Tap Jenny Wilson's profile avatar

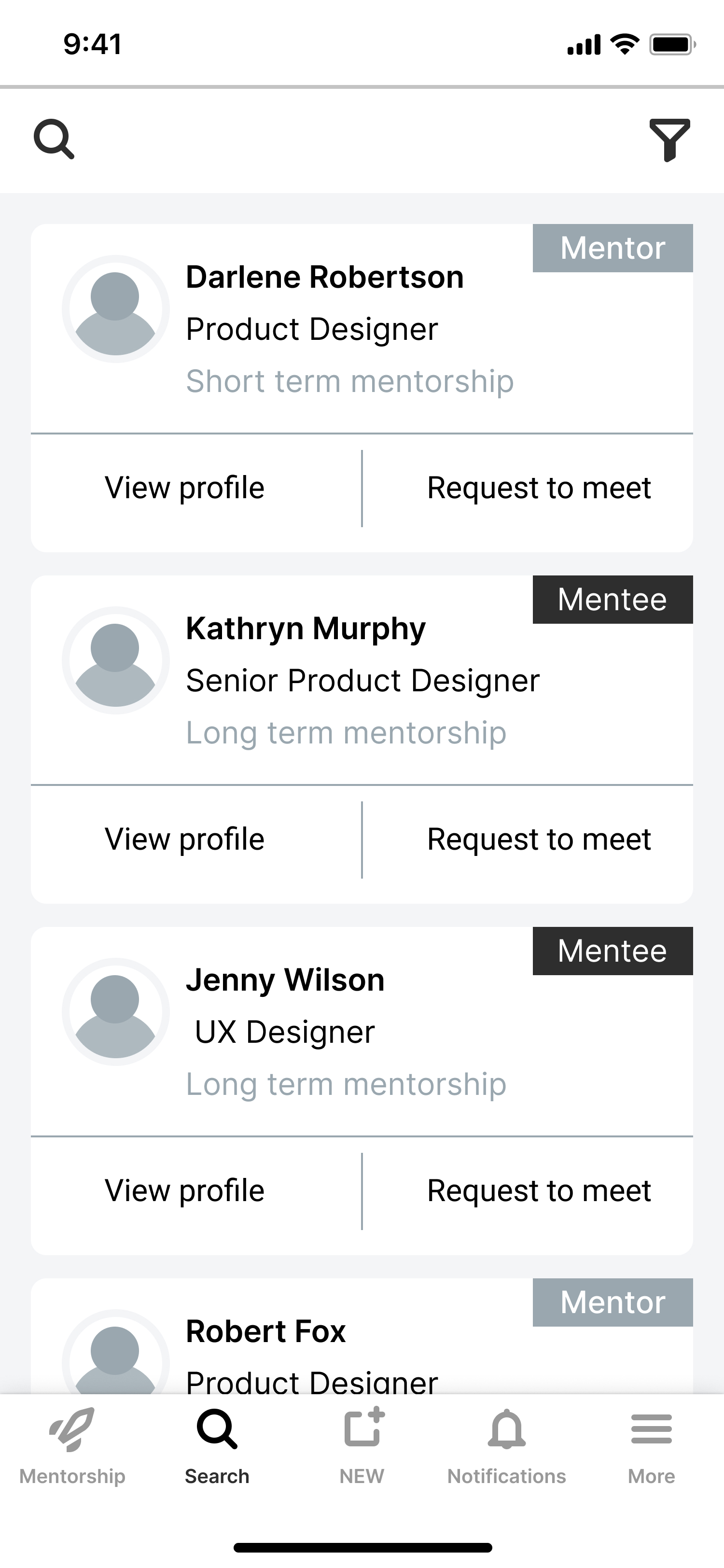point(115,1012)
